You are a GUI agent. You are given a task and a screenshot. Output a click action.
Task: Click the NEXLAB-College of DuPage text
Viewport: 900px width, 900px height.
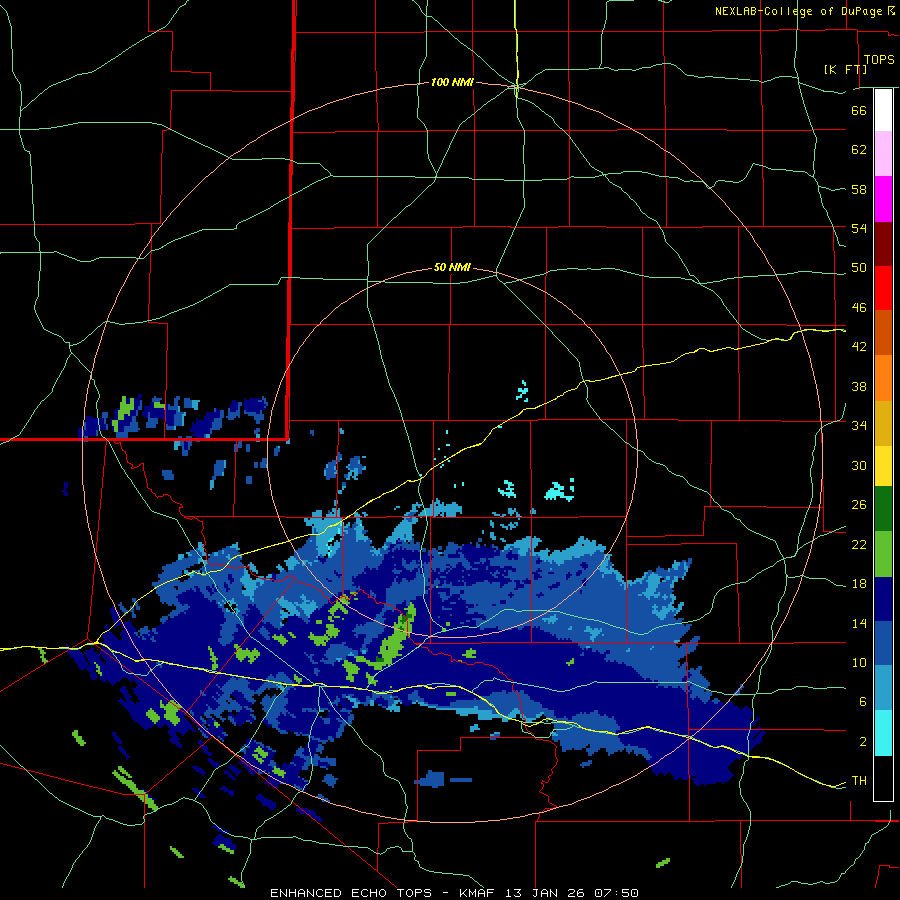798,11
